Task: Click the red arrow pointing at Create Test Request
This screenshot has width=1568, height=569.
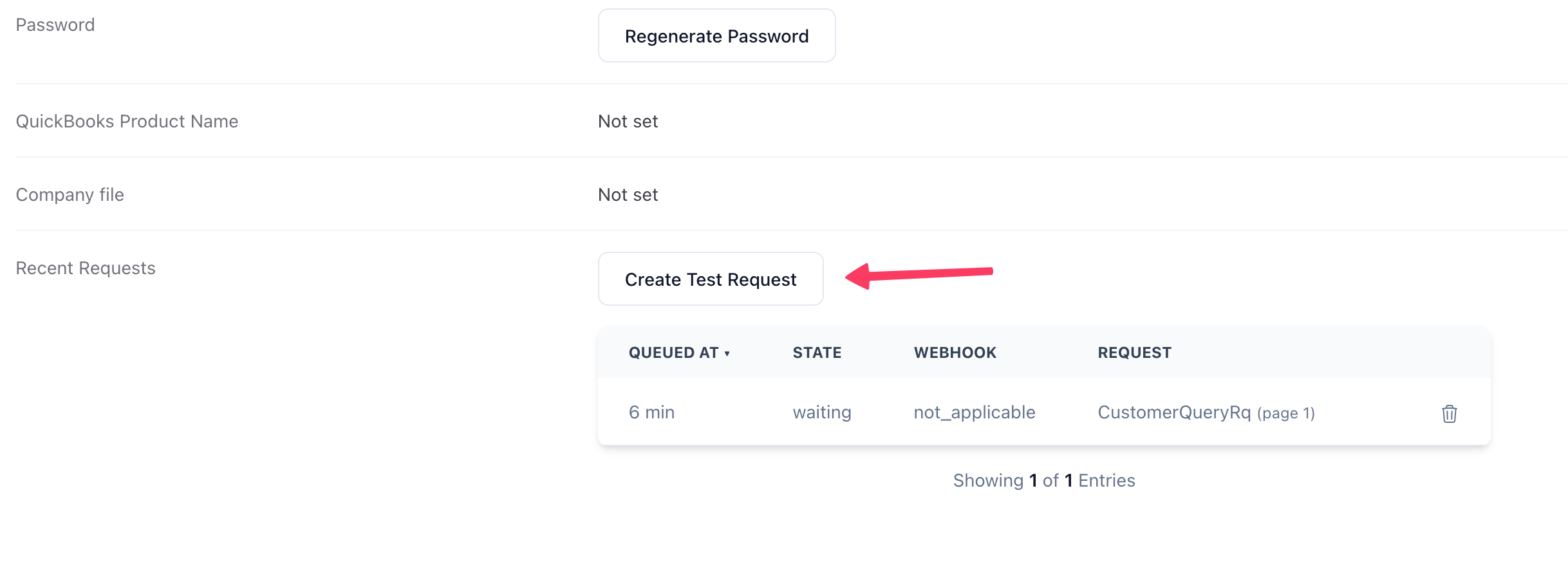Action: tap(919, 275)
